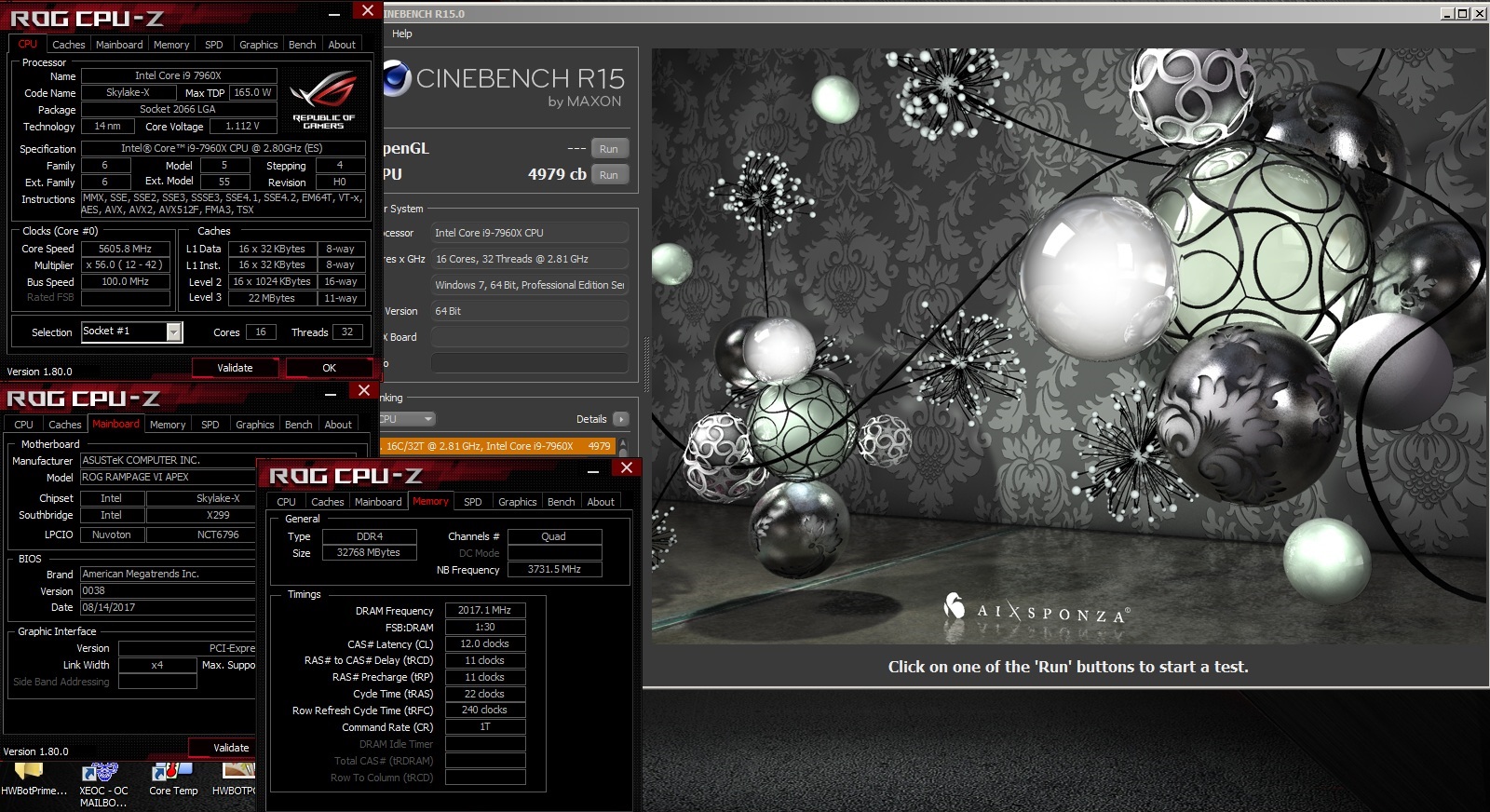Switch to Caches tab in top CPU-Z window
Viewport: 1490px width, 812px height.
(x=69, y=45)
